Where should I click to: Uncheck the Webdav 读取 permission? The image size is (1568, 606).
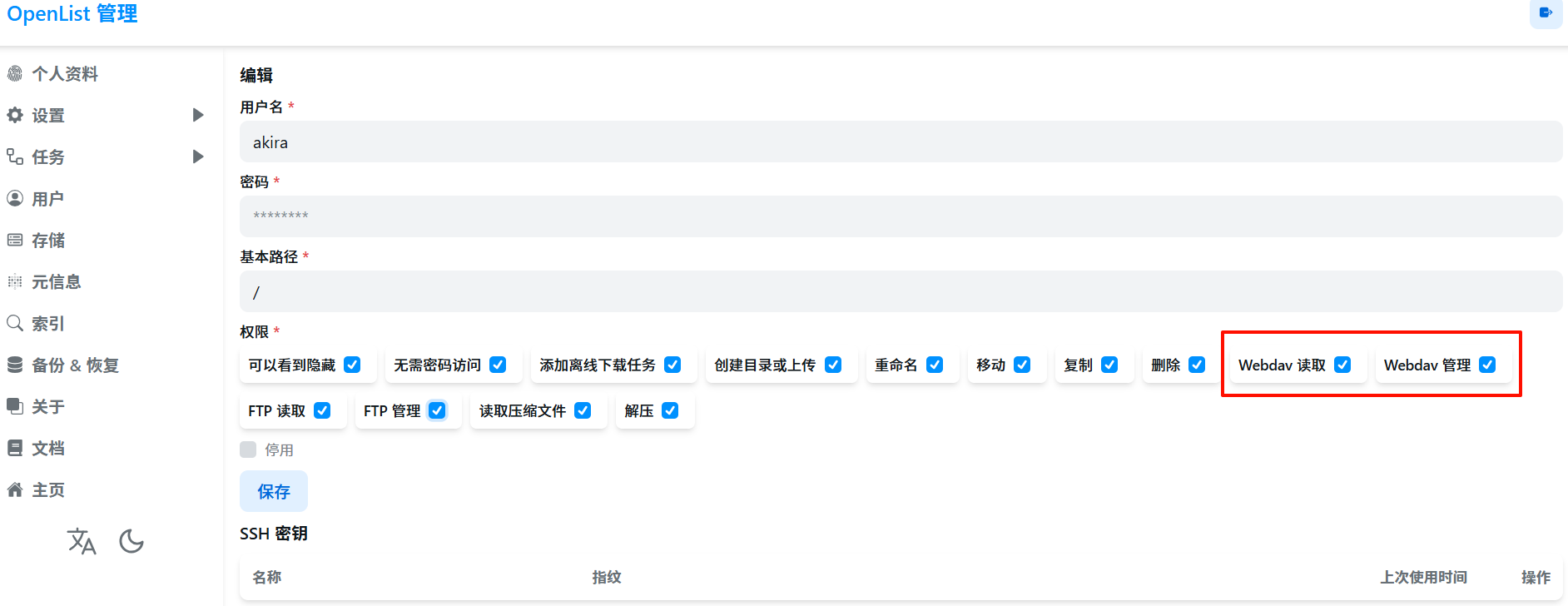click(1342, 365)
